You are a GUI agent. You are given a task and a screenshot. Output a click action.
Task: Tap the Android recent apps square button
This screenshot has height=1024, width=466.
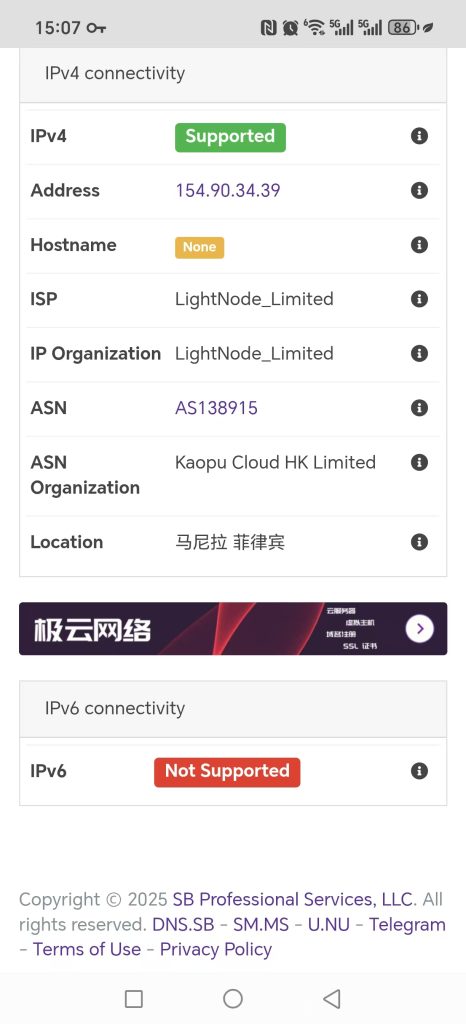coord(134,999)
